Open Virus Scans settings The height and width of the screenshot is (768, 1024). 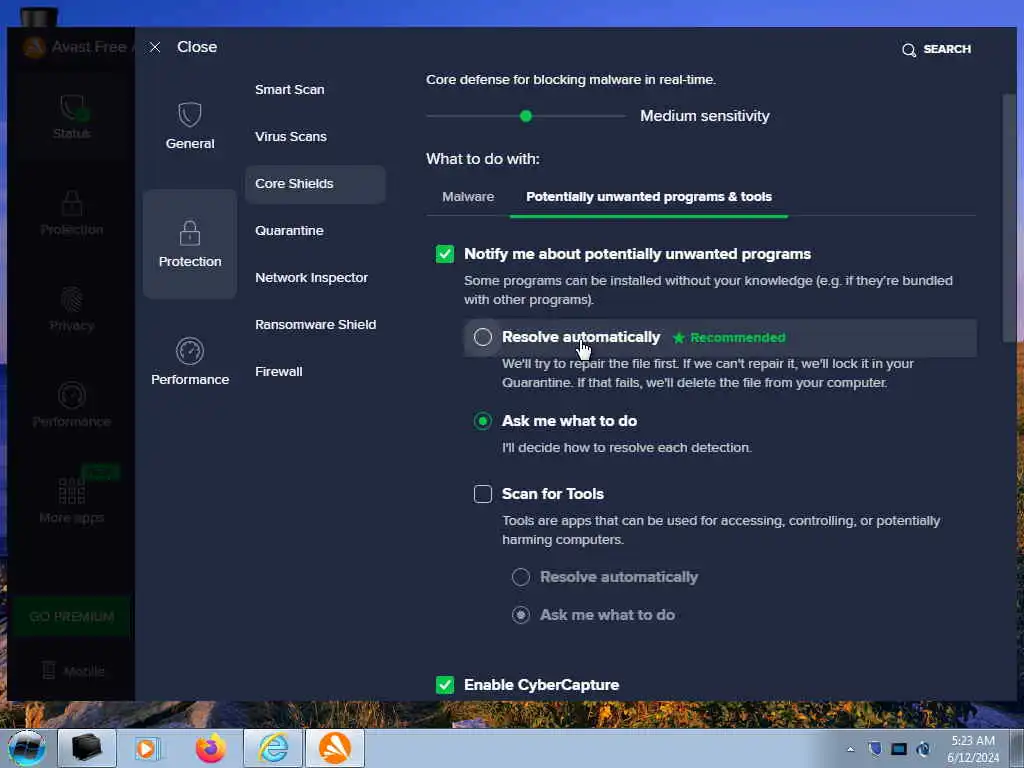pyautogui.click(x=291, y=136)
